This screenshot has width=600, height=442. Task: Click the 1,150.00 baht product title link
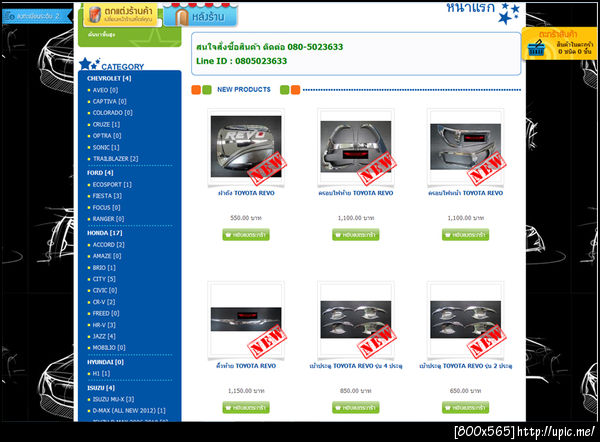click(246, 366)
